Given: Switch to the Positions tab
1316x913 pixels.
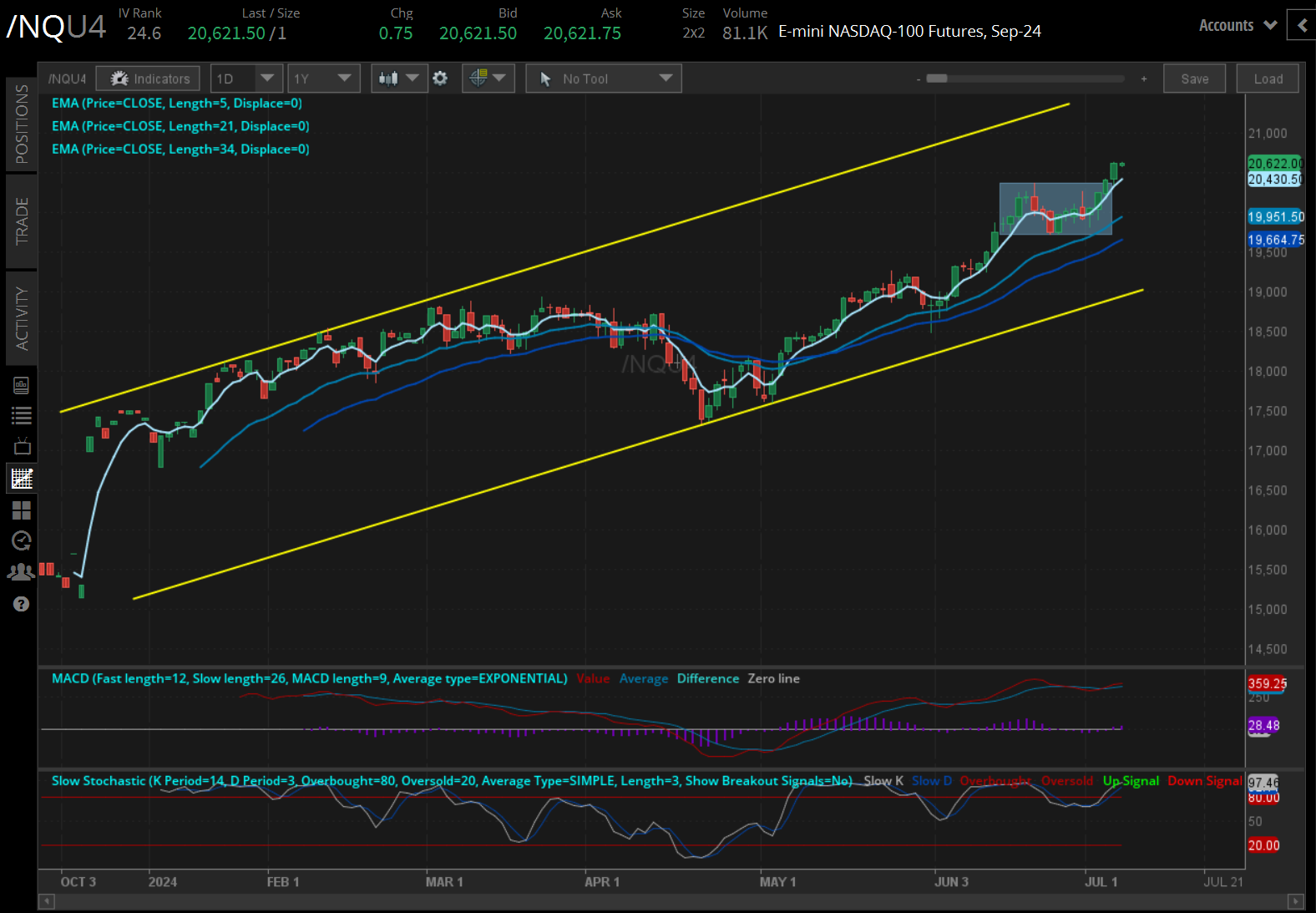Looking at the screenshot, I should coord(22,124).
